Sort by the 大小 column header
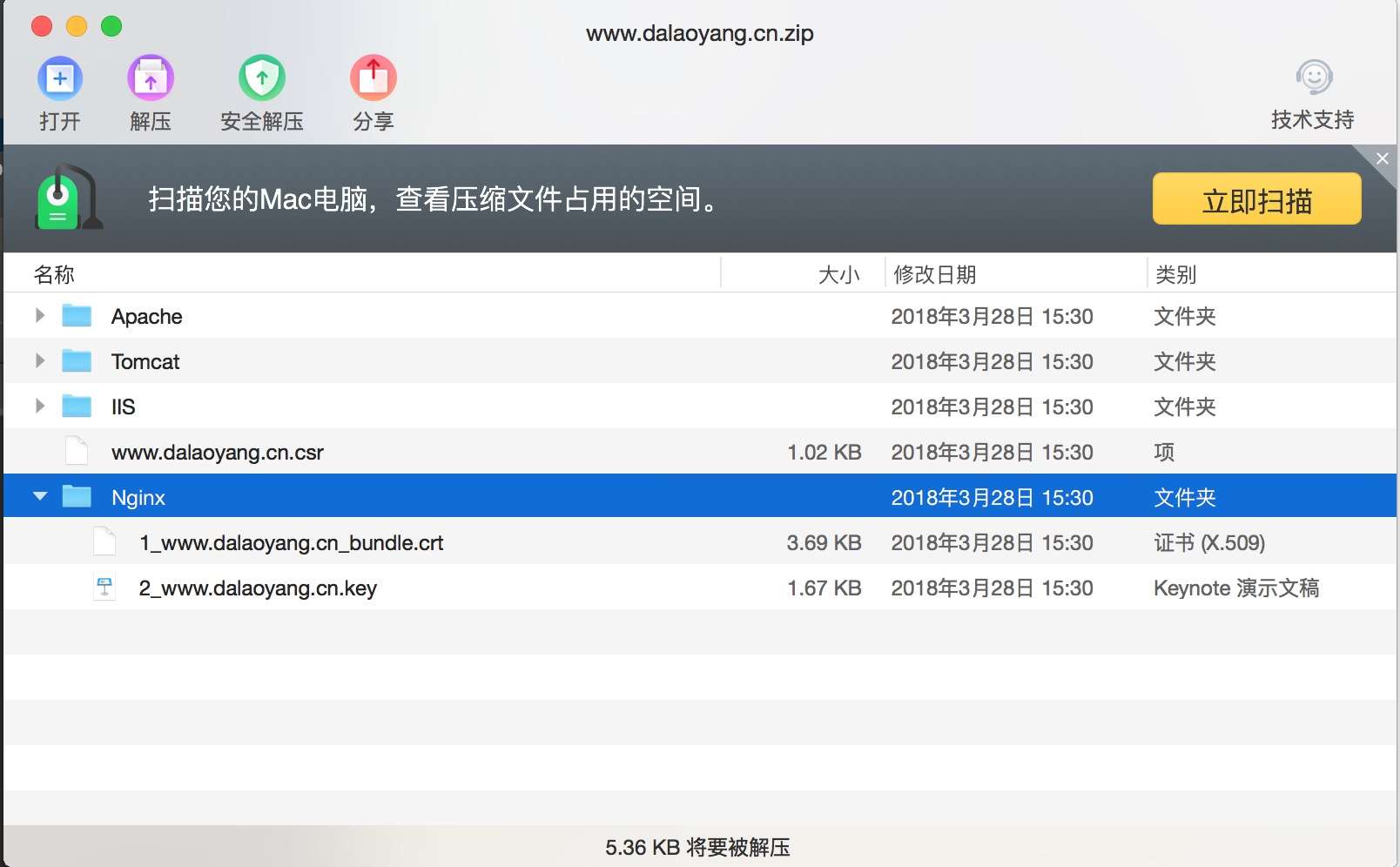This screenshot has height=867, width=1400. pos(838,273)
